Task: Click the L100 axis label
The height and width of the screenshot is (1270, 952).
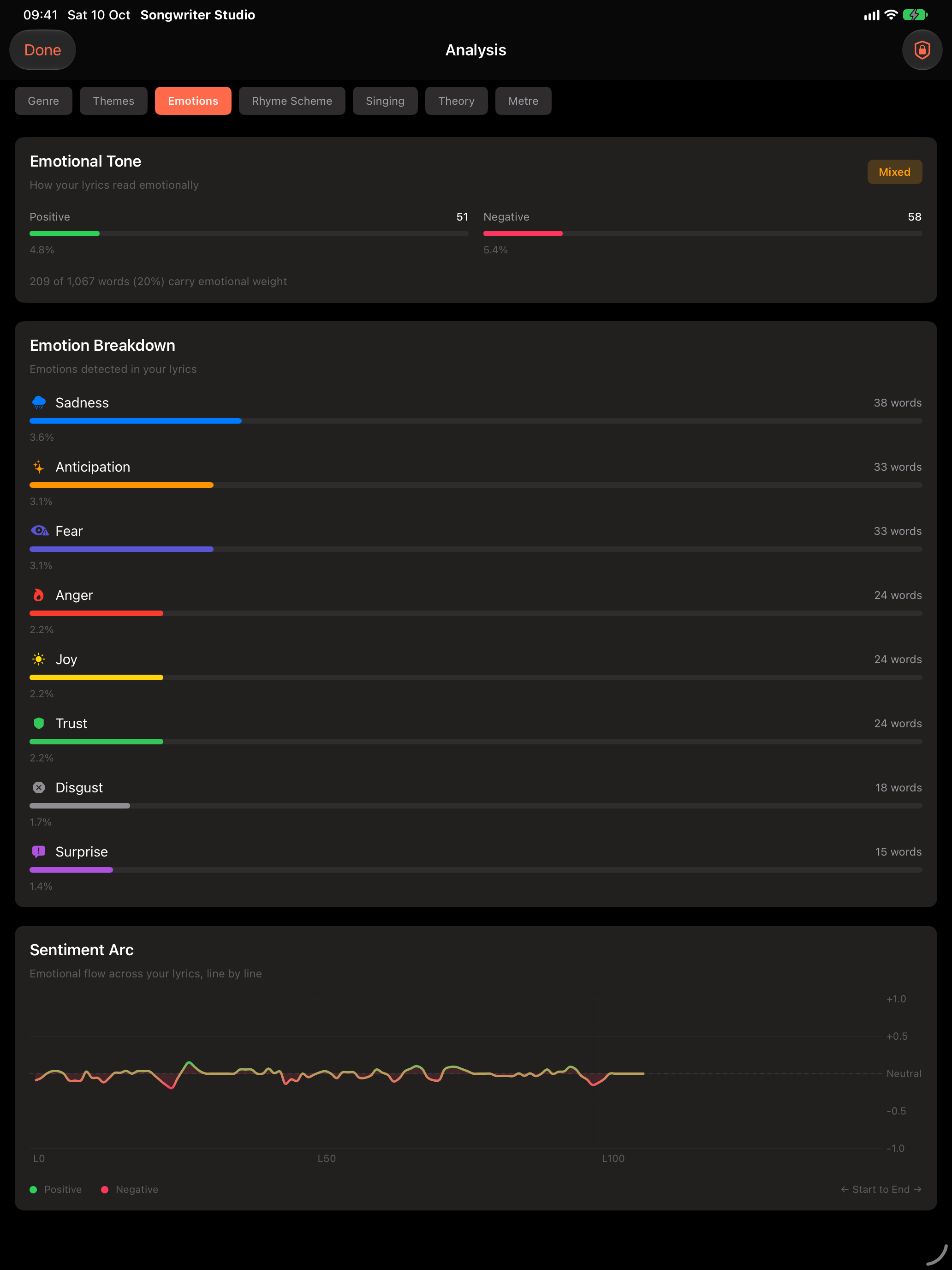Action: click(613, 1159)
